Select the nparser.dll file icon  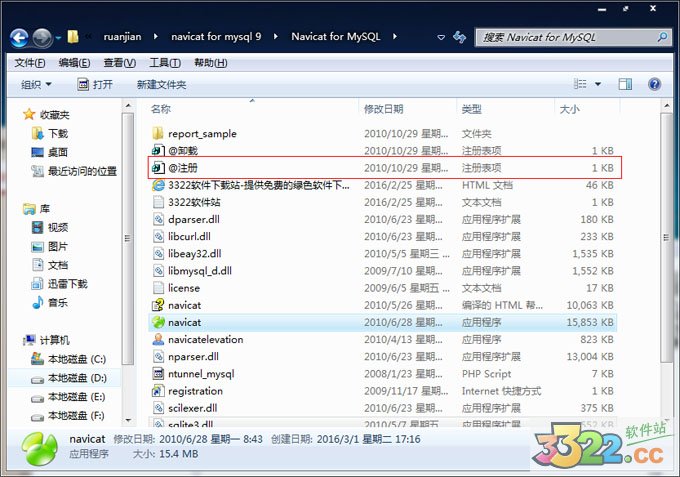[x=158, y=356]
